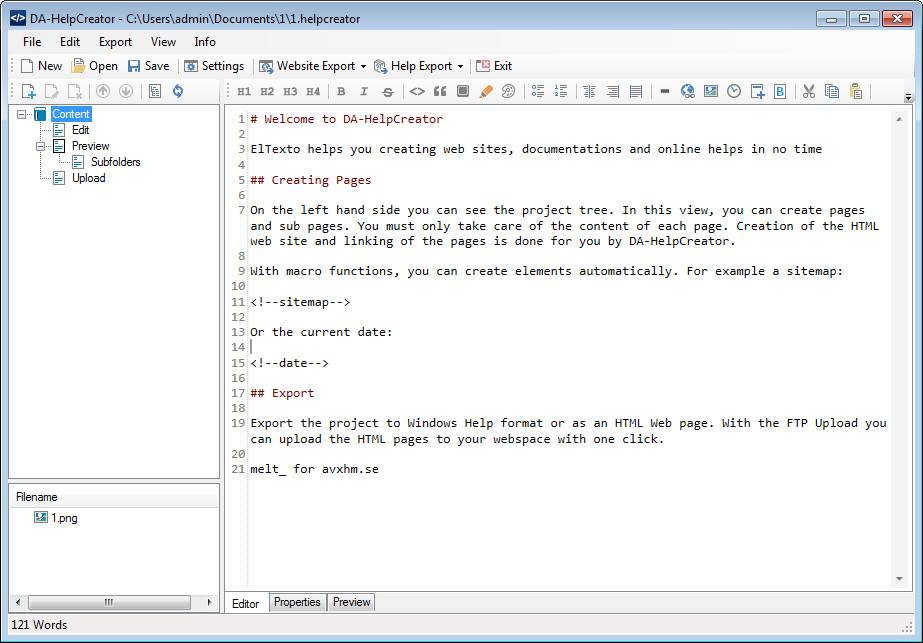Select the Subfolders page in tree

pos(115,162)
